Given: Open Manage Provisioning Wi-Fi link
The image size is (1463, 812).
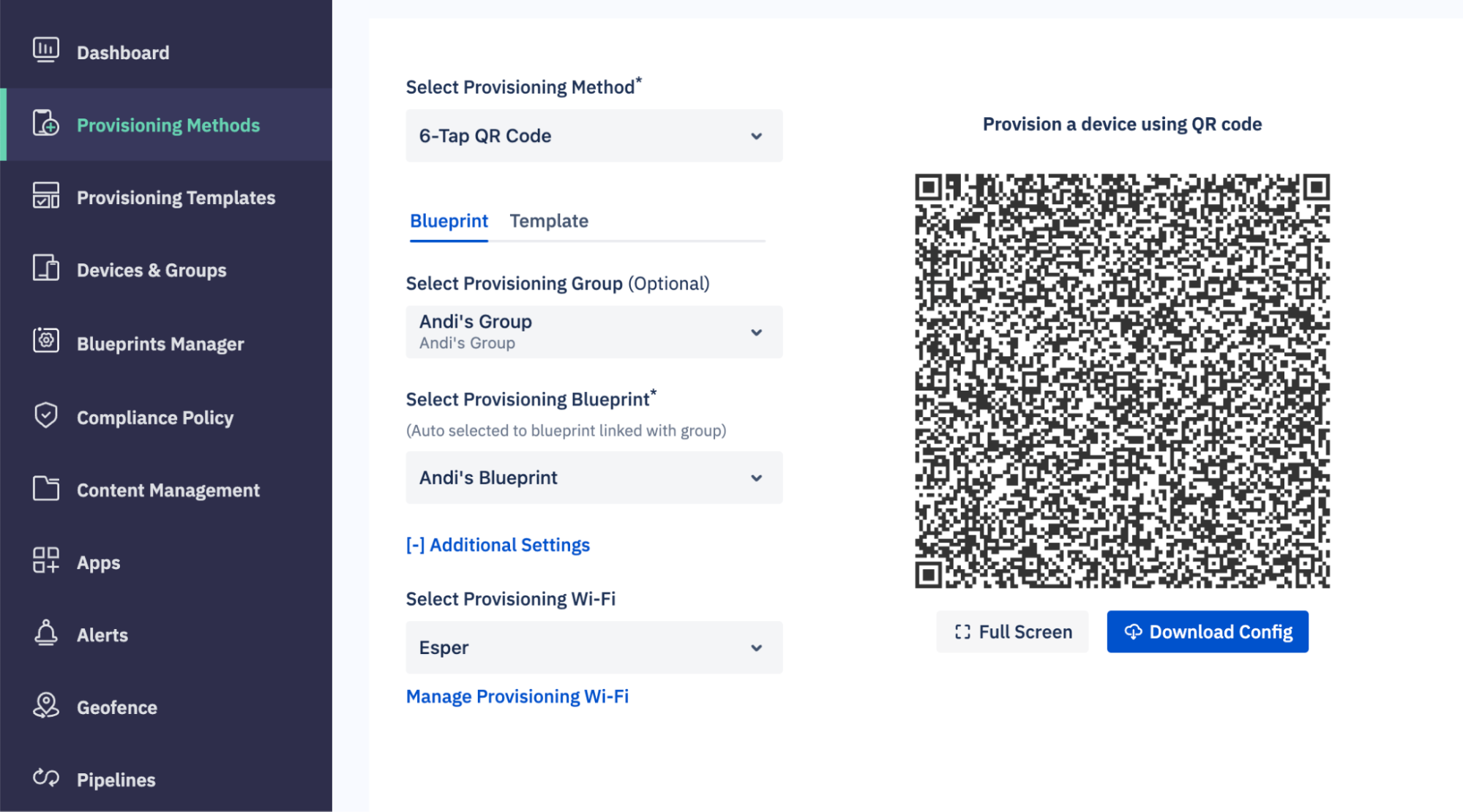Looking at the screenshot, I should (x=517, y=696).
